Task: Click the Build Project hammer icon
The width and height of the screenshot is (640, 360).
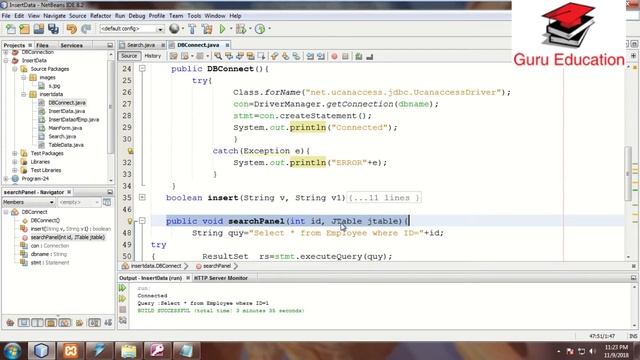Action: click(192, 29)
